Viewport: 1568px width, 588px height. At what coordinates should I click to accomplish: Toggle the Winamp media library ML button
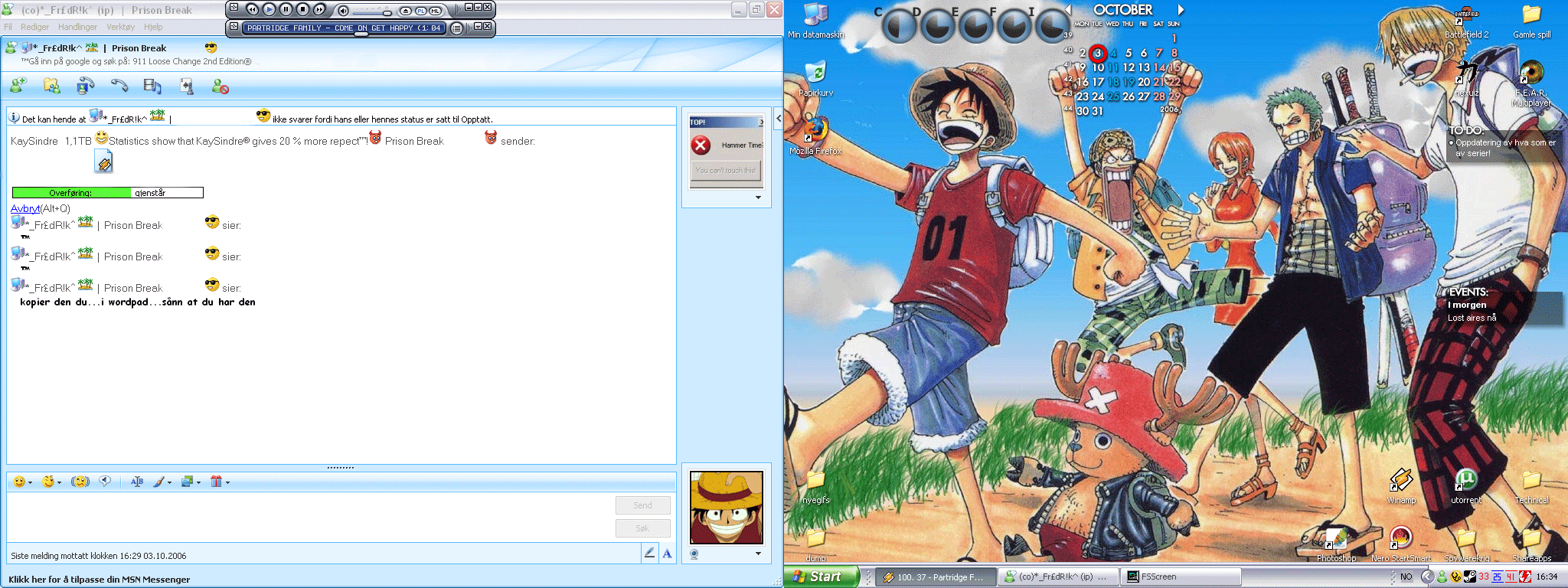tap(435, 11)
